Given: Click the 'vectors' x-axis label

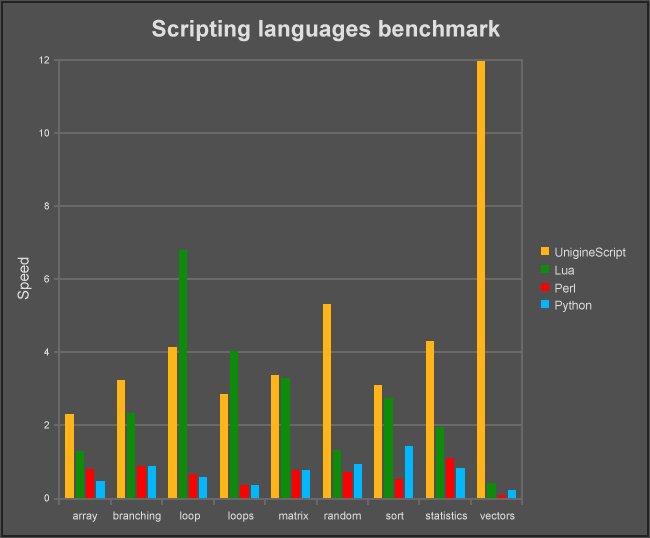Looking at the screenshot, I should (497, 516).
